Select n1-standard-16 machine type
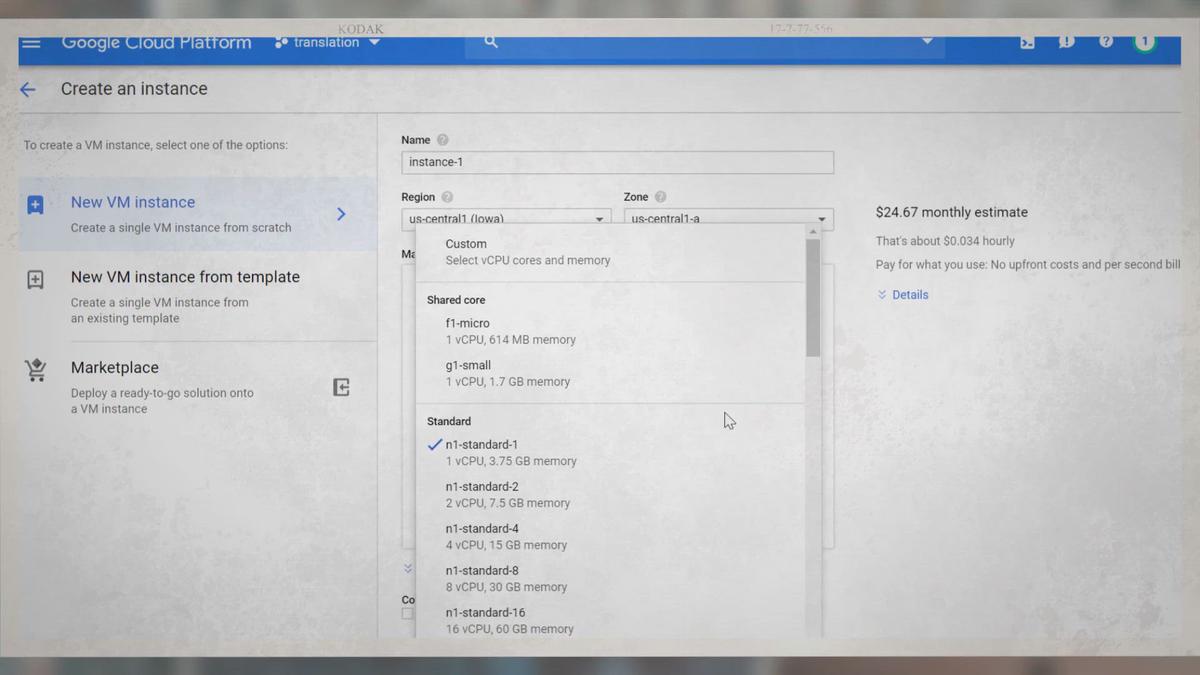Screen dimensions: 1200x675 610,620
